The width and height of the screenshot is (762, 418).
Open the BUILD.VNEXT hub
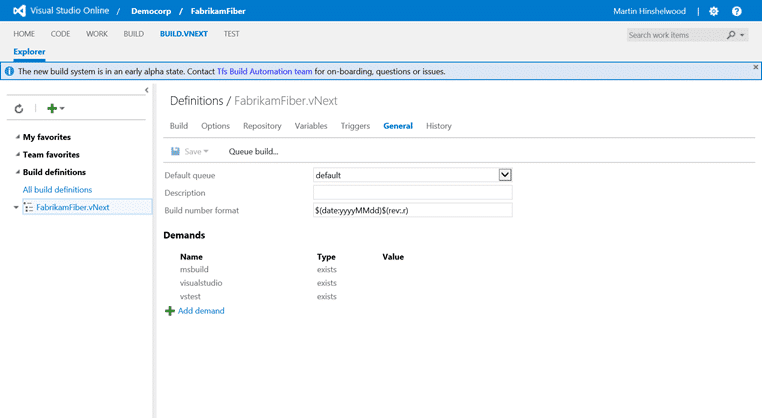[184, 34]
